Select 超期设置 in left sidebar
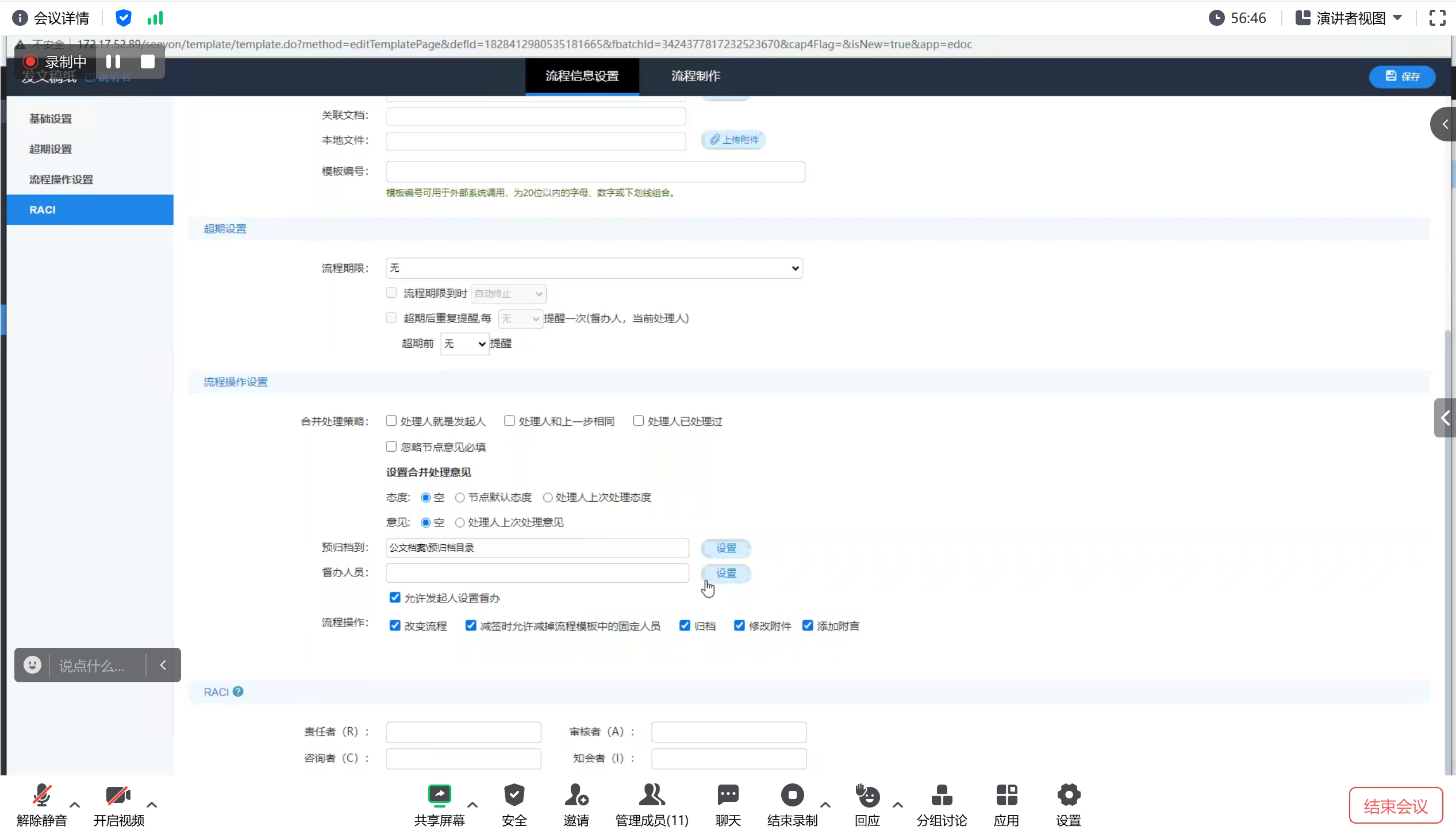Screen dimensions: 1456x834 (51, 149)
